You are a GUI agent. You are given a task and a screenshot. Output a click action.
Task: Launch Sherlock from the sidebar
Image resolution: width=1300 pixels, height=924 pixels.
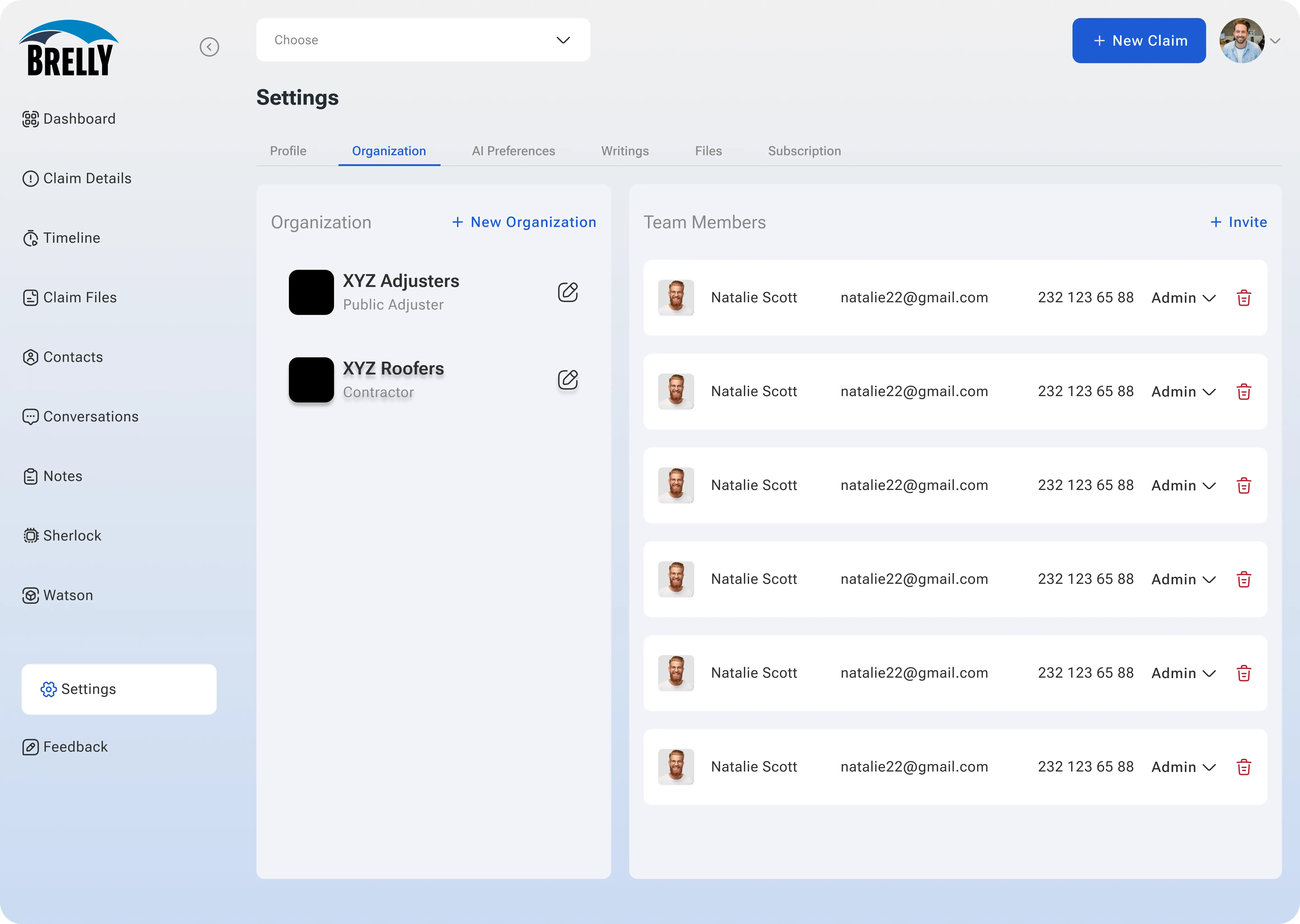click(x=62, y=536)
